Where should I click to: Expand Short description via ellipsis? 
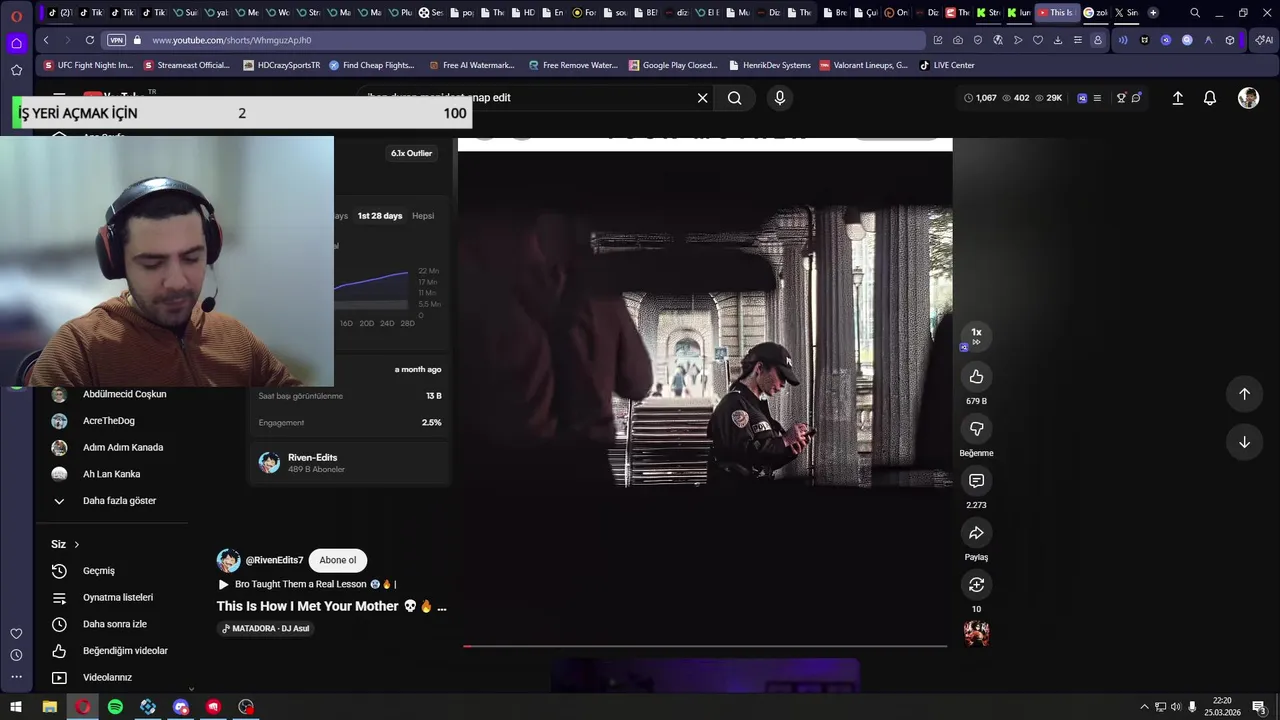click(x=442, y=606)
